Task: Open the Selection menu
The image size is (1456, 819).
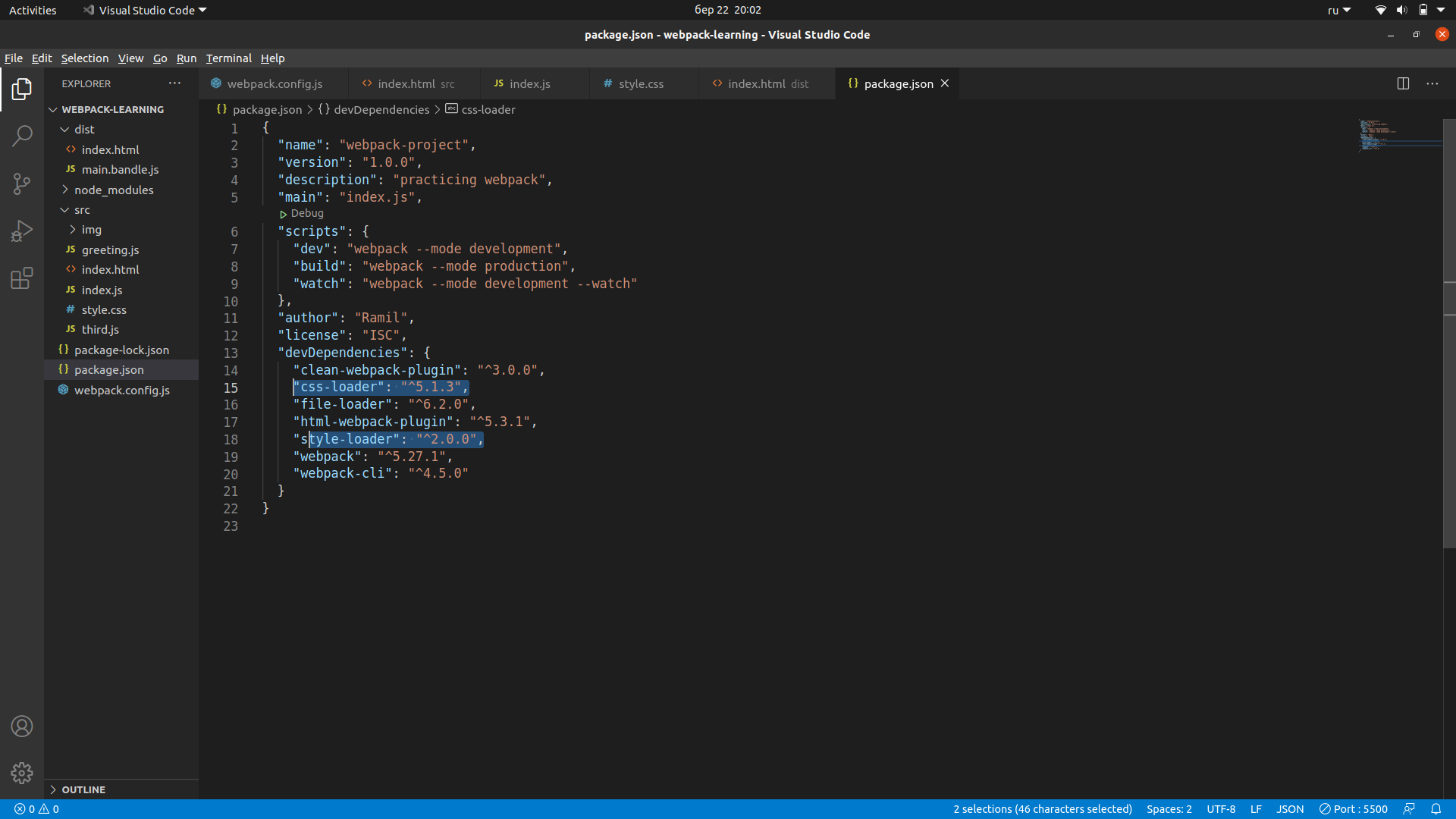Action: coord(85,58)
